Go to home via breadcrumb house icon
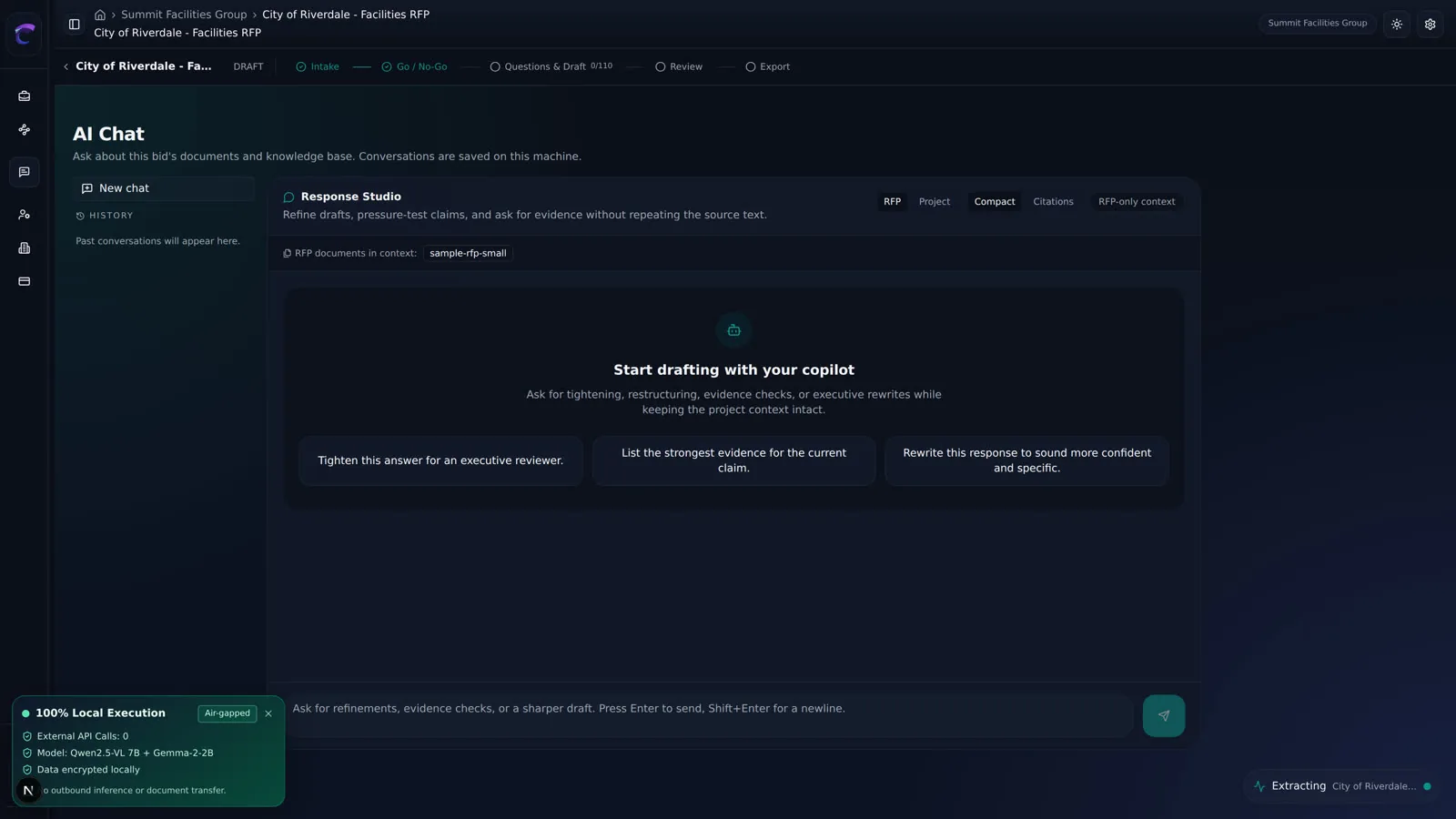The height and width of the screenshot is (819, 1456). coord(100,15)
